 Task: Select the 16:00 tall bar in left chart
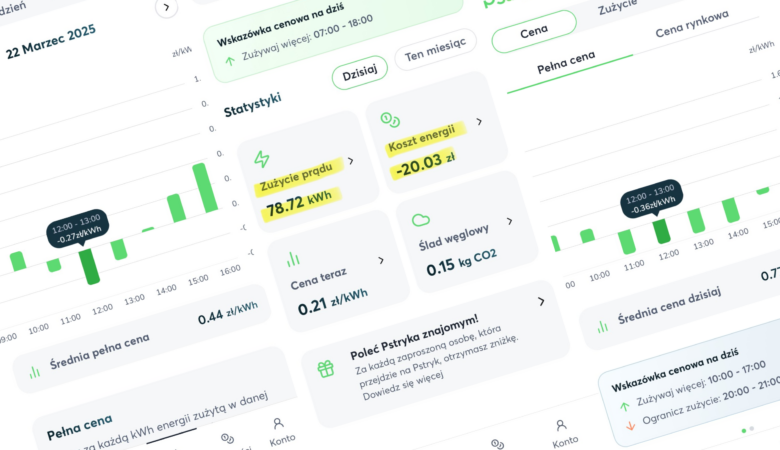pos(205,188)
